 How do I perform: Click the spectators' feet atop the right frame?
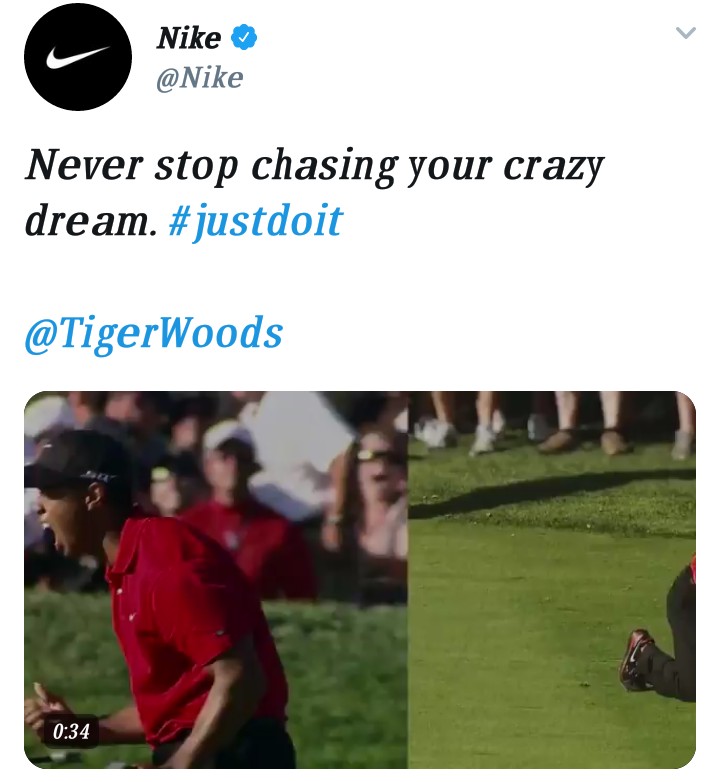551,424
